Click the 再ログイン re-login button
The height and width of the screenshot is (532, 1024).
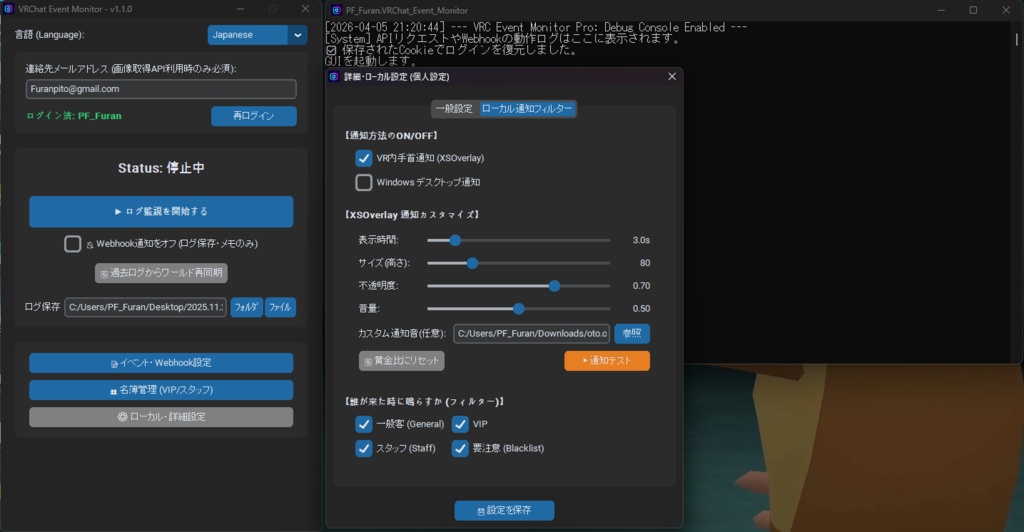pos(253,116)
